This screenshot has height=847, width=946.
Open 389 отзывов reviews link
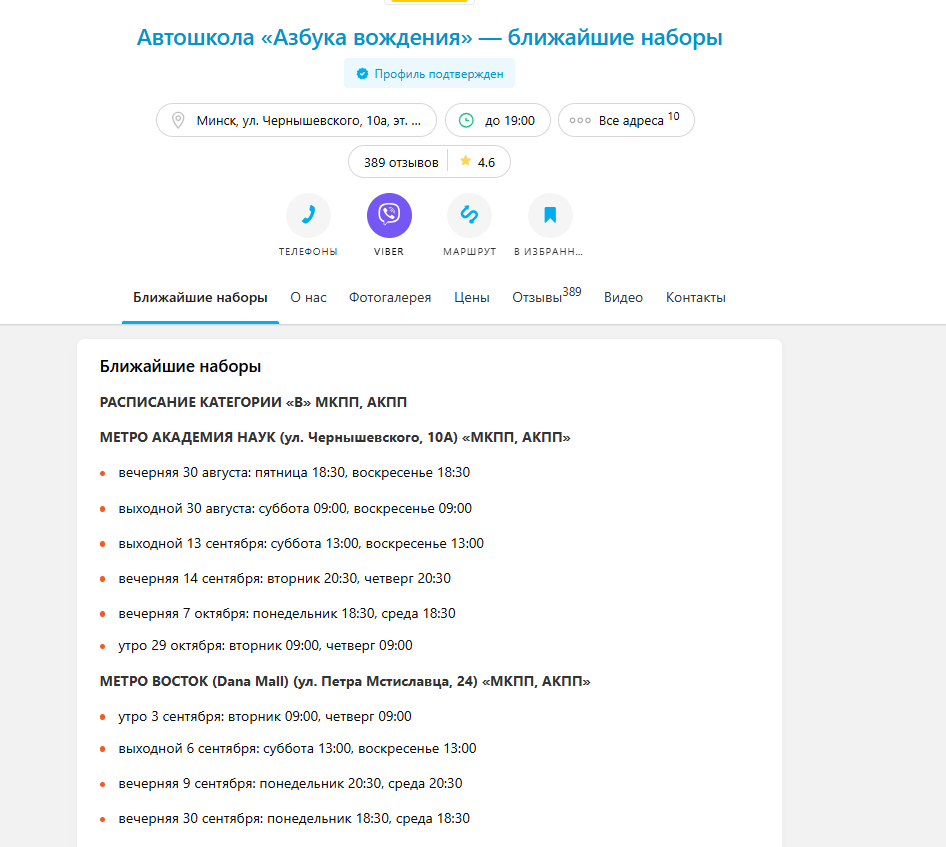tap(401, 162)
